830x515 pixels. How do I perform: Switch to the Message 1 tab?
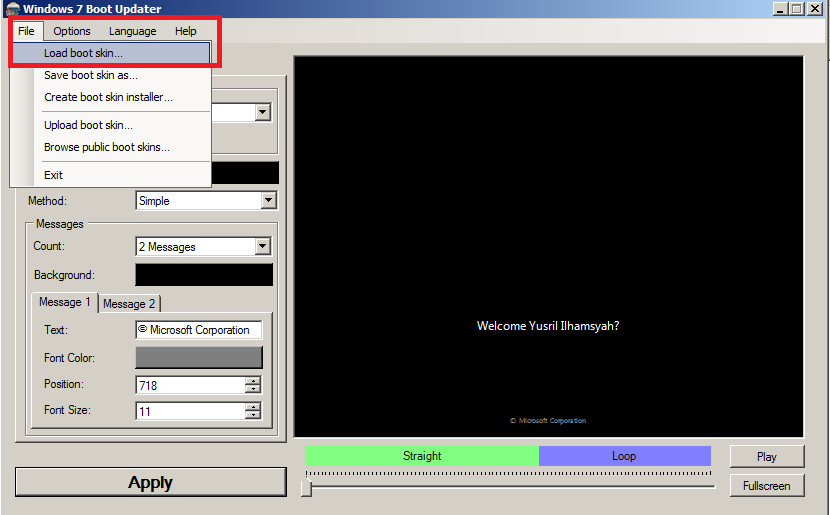(65, 302)
